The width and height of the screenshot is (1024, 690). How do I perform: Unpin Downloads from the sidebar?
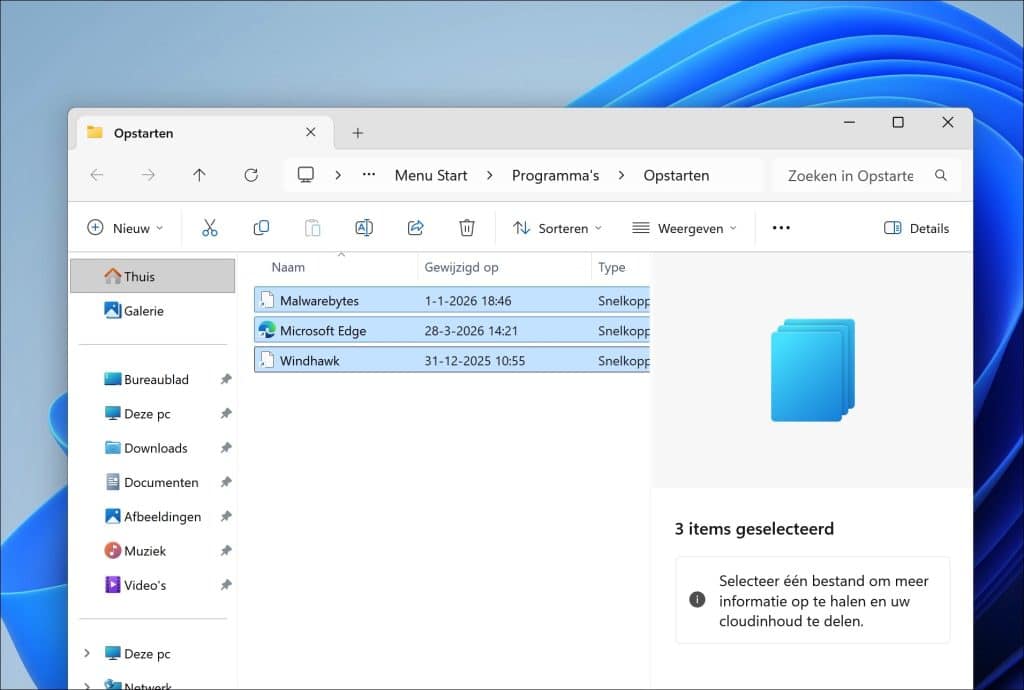(226, 448)
